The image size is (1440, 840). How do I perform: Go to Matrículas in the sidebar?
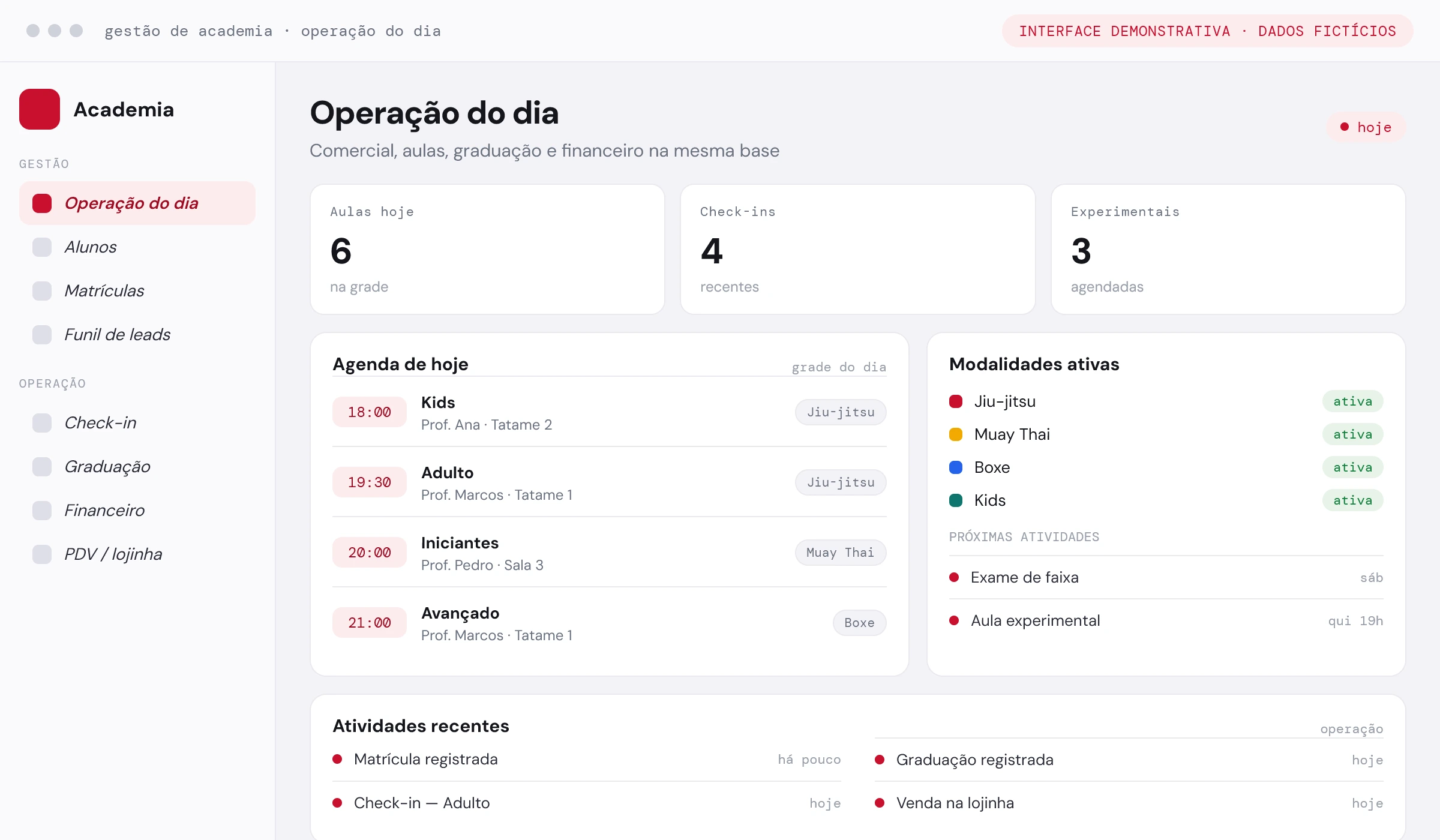(x=137, y=291)
